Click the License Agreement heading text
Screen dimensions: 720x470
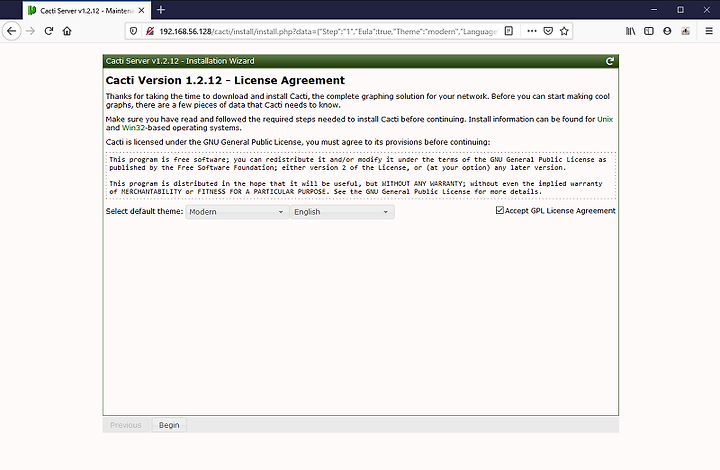point(225,80)
